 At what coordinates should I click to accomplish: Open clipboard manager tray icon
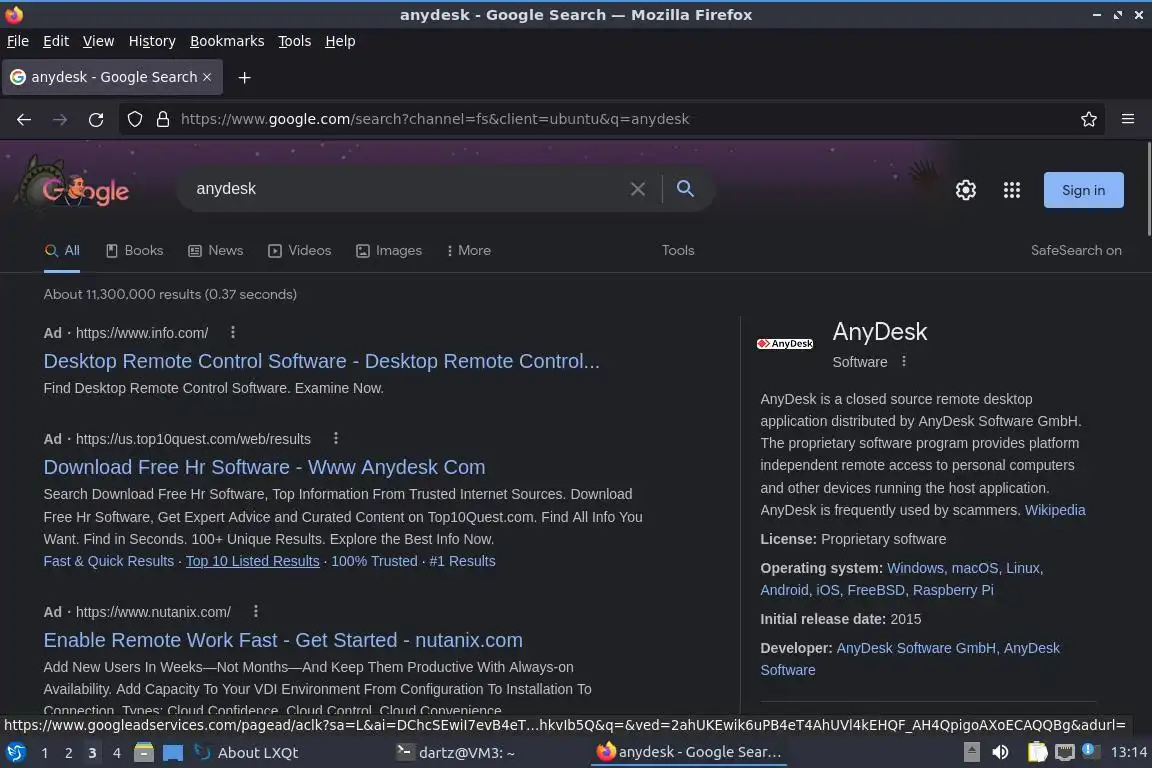click(1037, 752)
